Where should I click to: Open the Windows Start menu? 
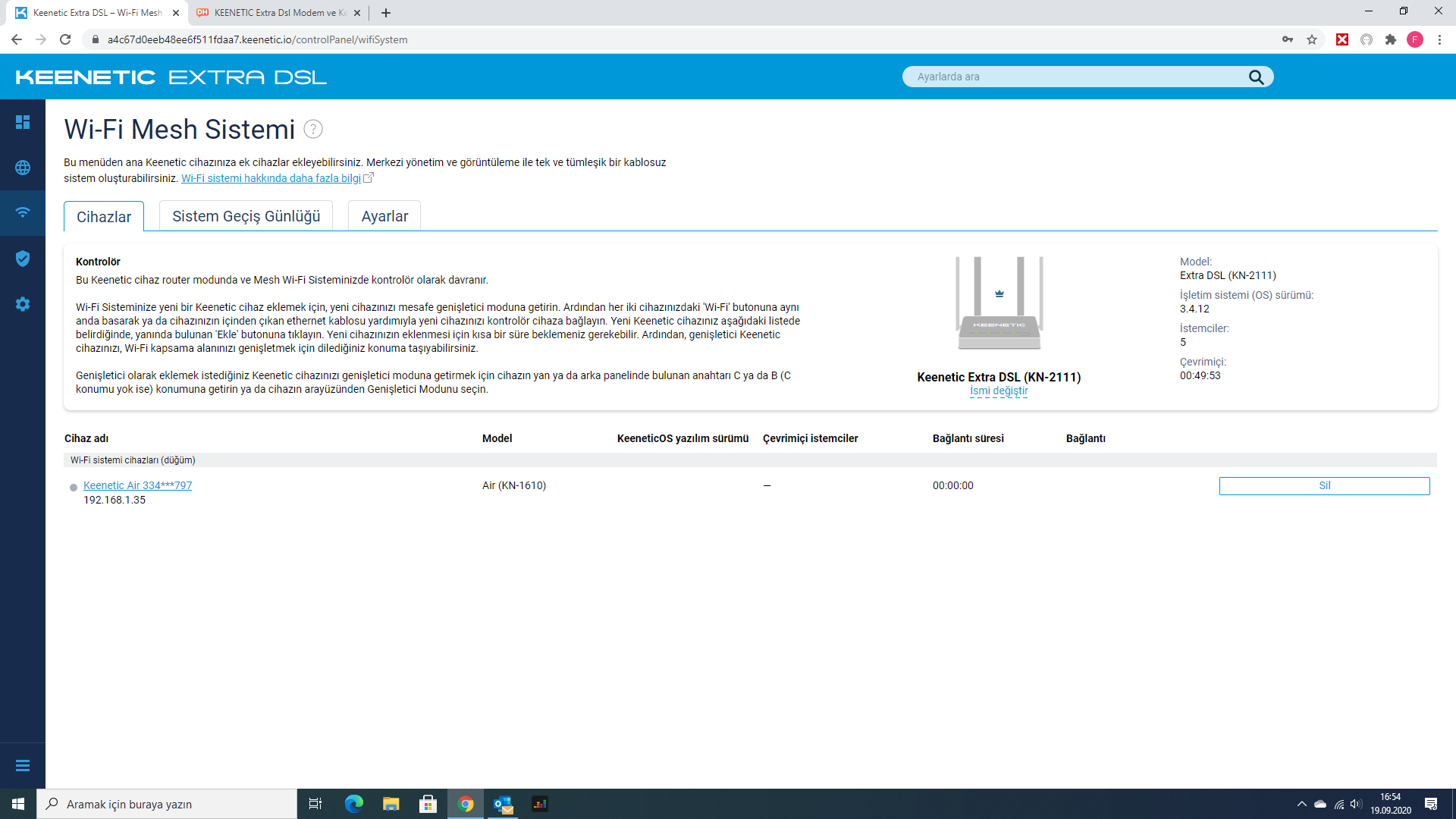18,804
